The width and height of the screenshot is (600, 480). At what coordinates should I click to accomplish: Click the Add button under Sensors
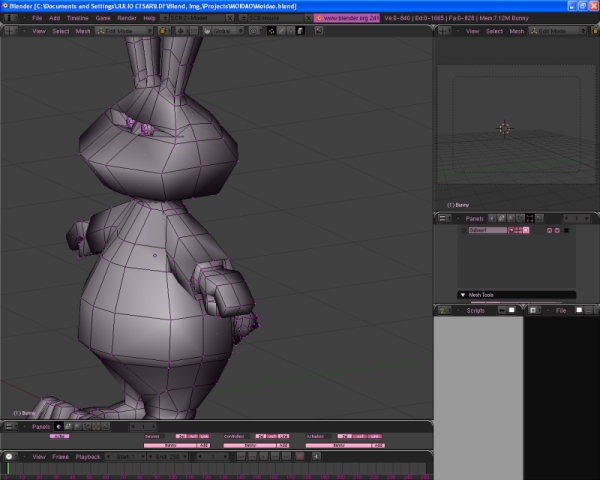pos(201,445)
